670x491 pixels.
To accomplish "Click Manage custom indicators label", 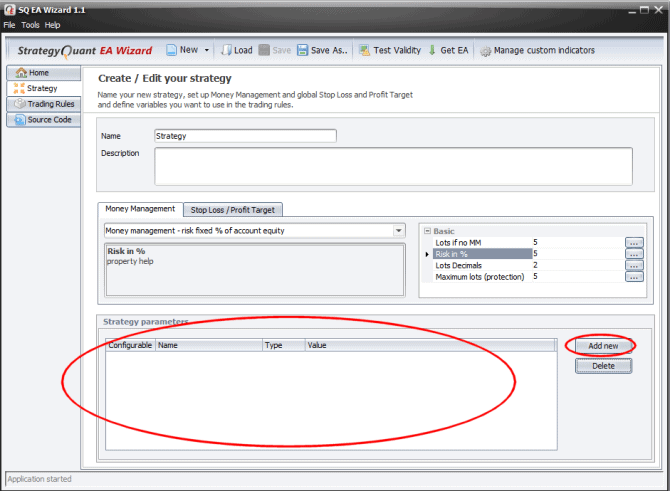I will click(544, 50).
